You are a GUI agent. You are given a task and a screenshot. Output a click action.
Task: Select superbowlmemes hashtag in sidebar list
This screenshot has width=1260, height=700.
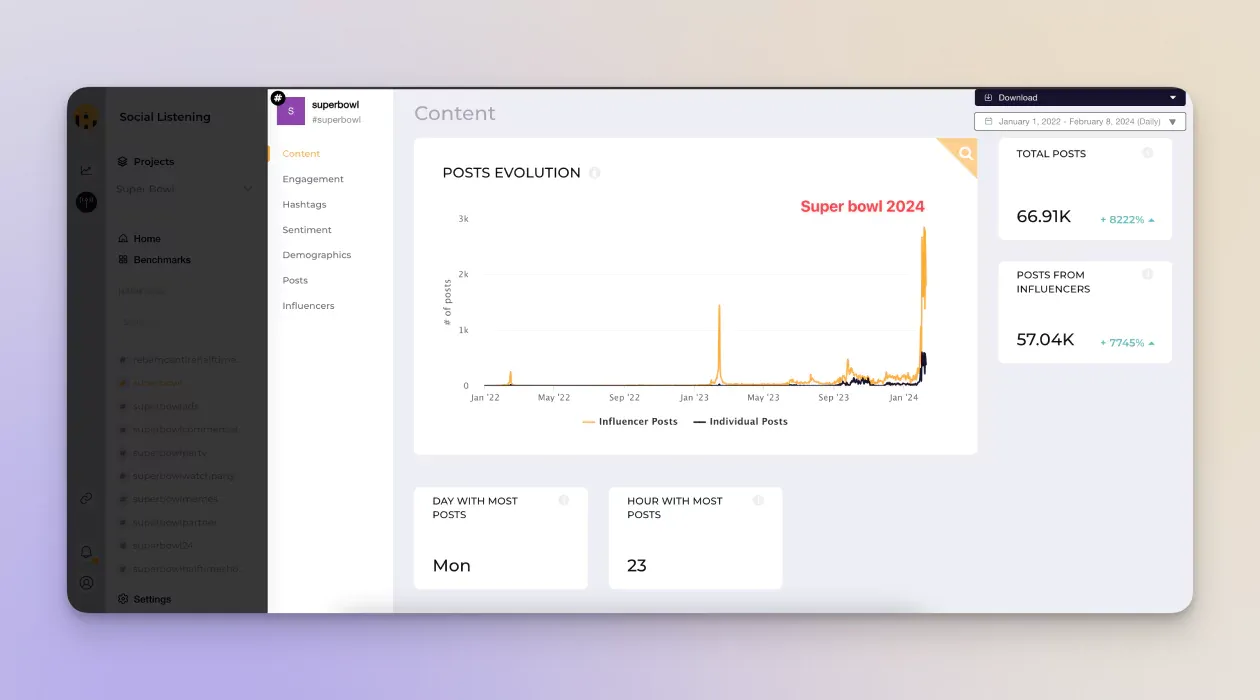(x=175, y=499)
